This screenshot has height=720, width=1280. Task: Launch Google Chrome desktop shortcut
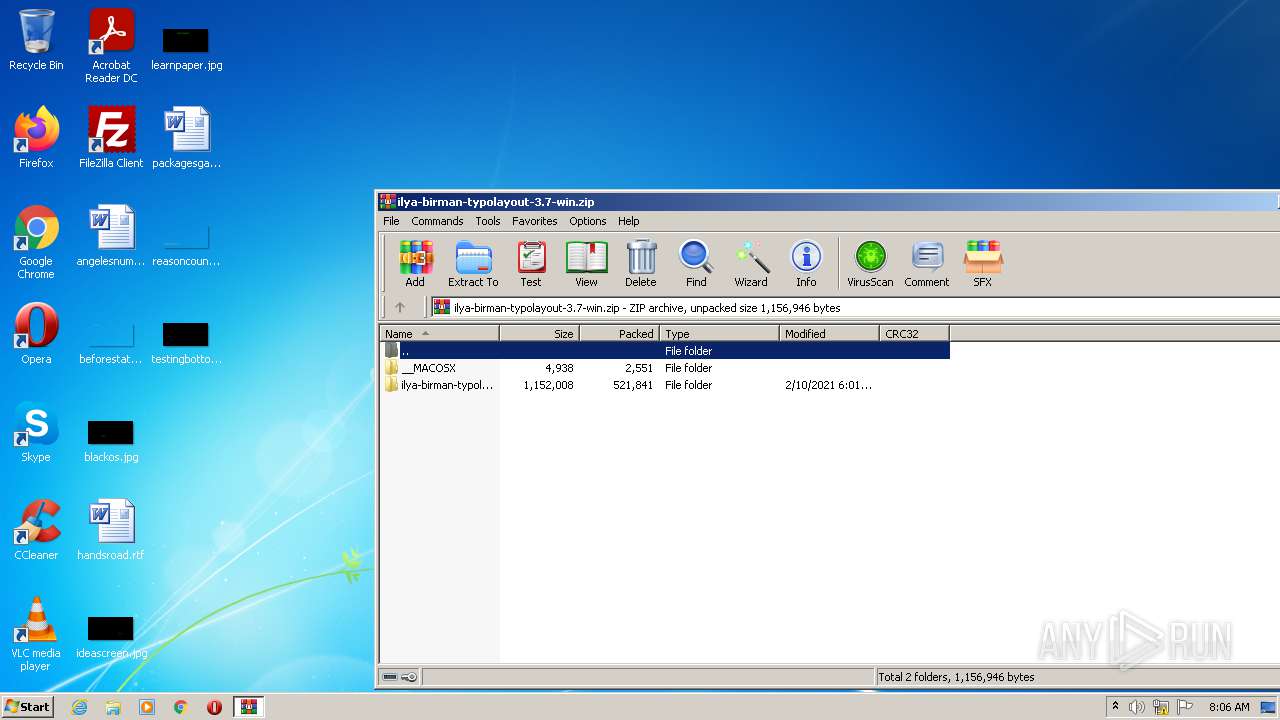[x=36, y=242]
